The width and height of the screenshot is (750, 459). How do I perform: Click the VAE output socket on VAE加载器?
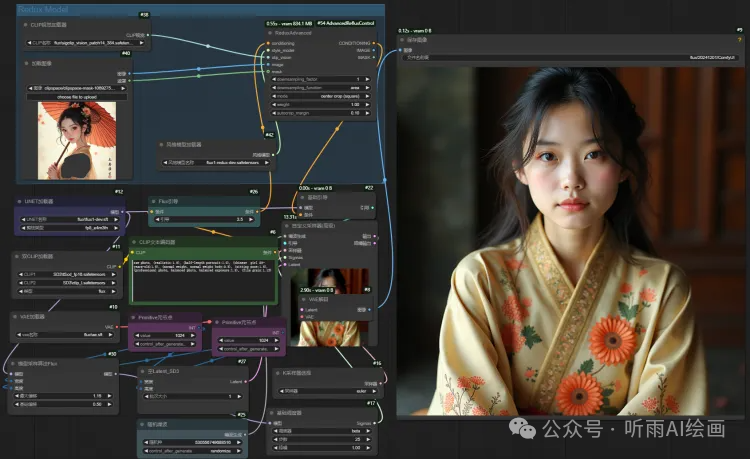click(118, 327)
